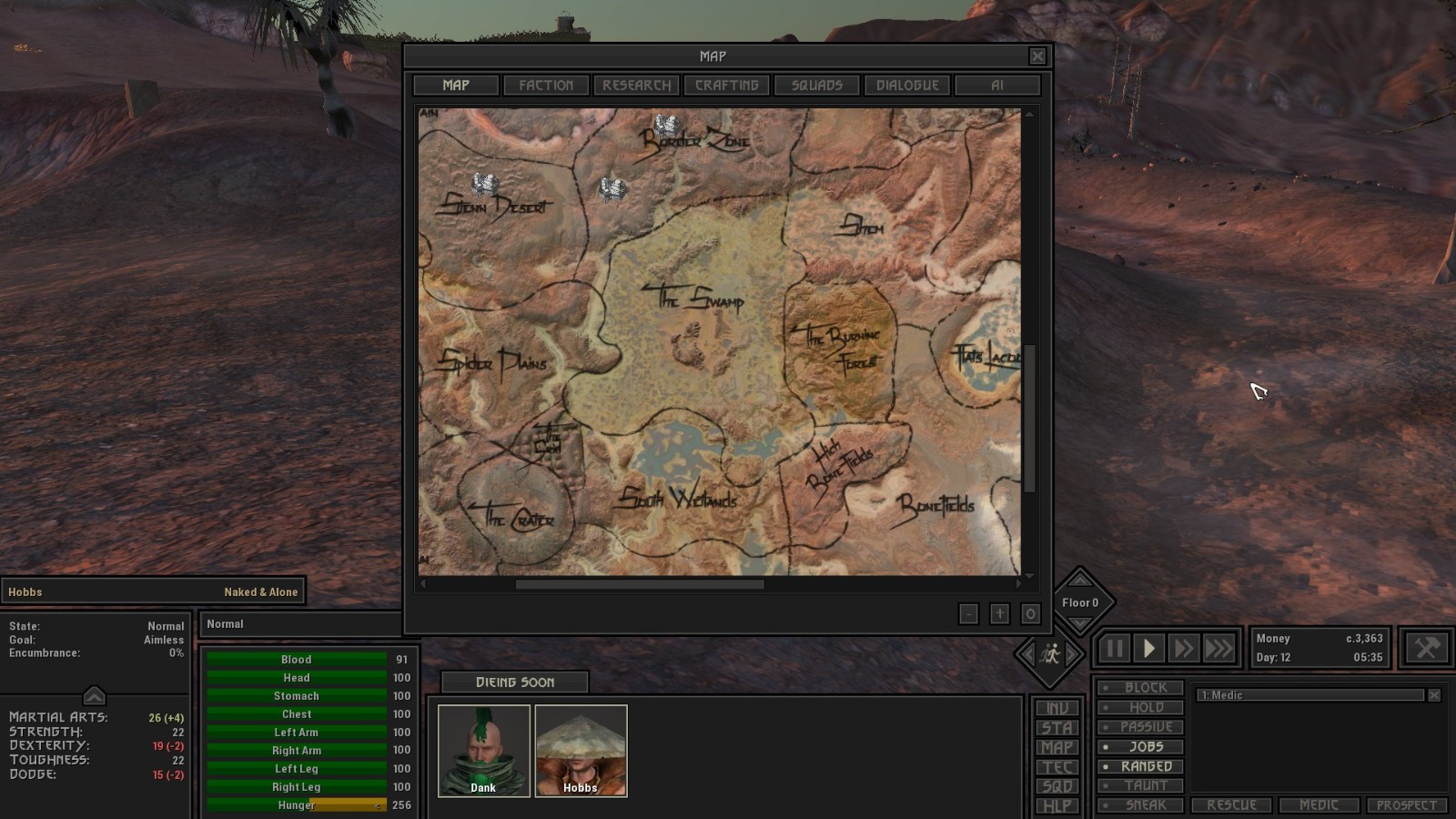
Task: Set game speed to fastest triple arrows
Action: tap(1218, 649)
